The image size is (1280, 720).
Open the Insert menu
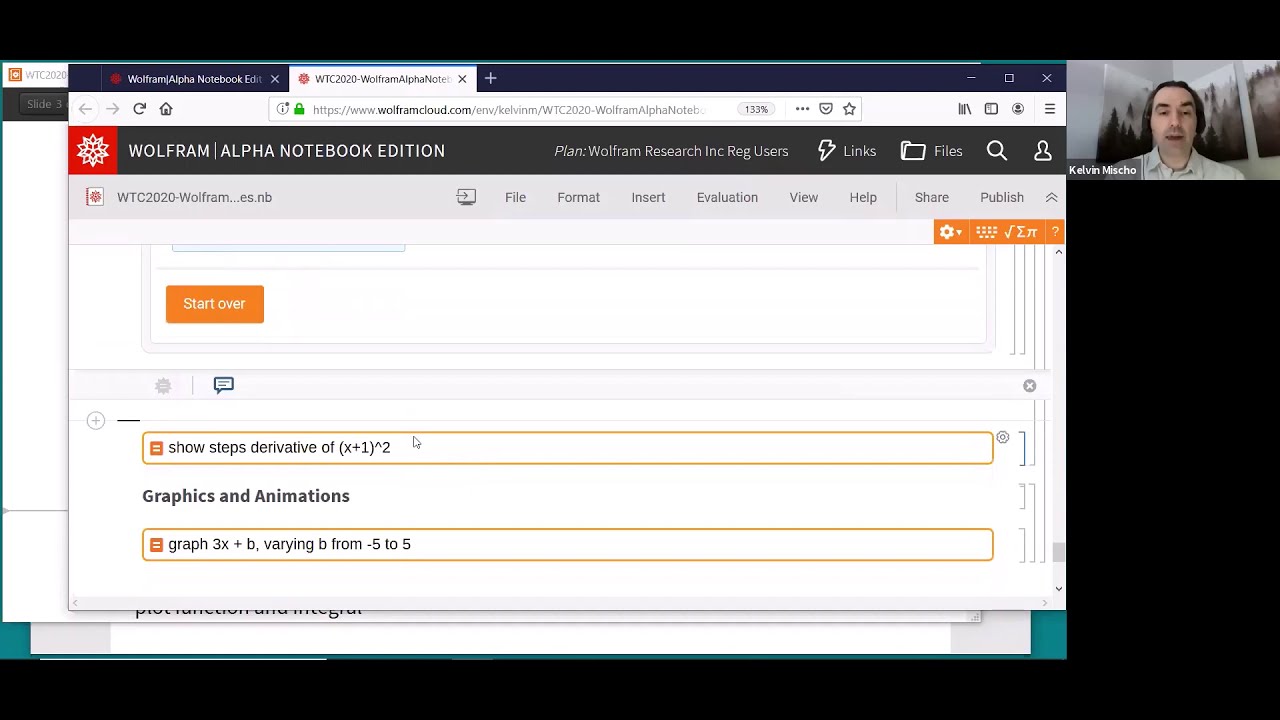(648, 197)
